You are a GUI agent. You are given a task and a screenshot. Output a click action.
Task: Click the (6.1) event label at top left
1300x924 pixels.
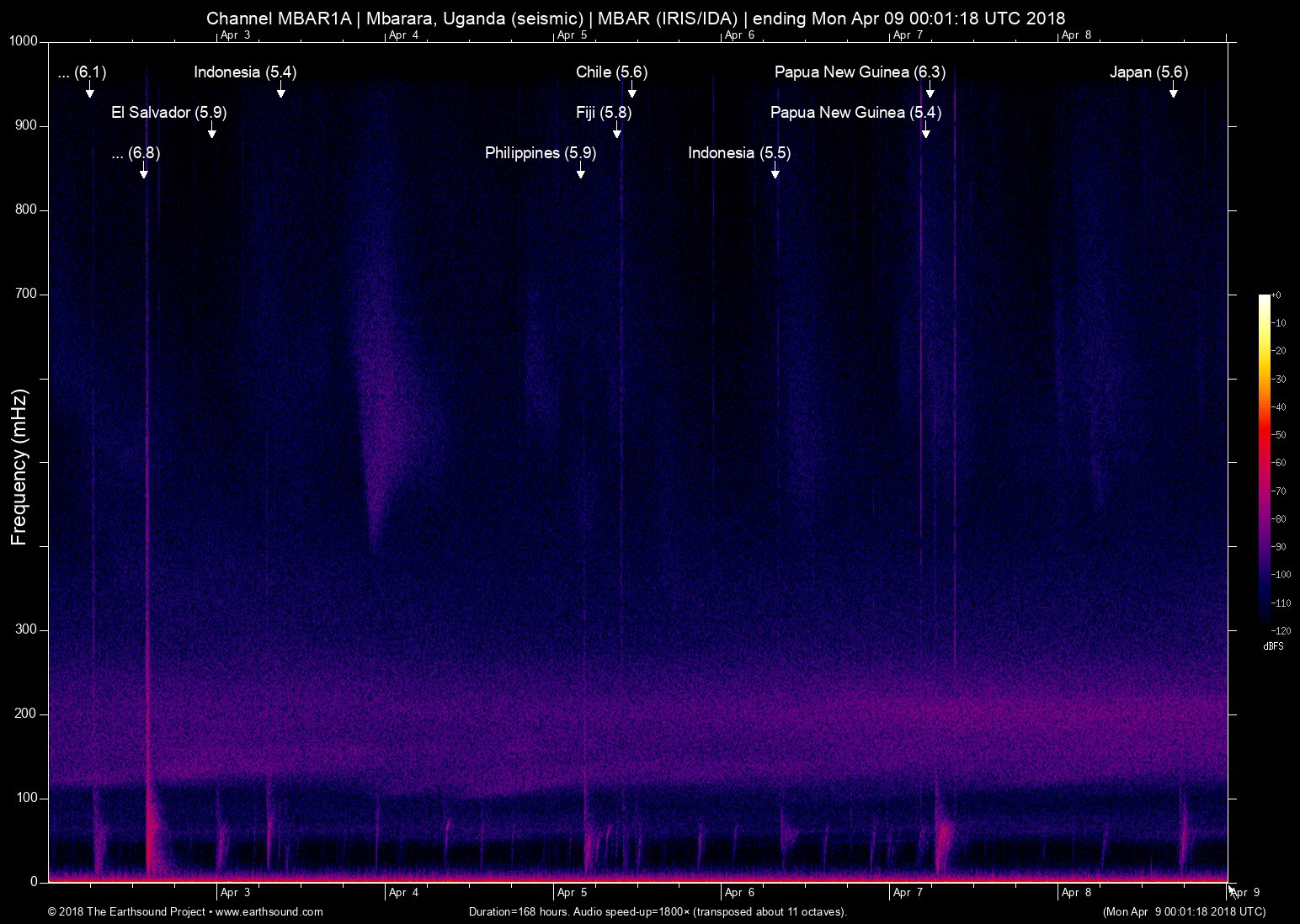[x=82, y=72]
